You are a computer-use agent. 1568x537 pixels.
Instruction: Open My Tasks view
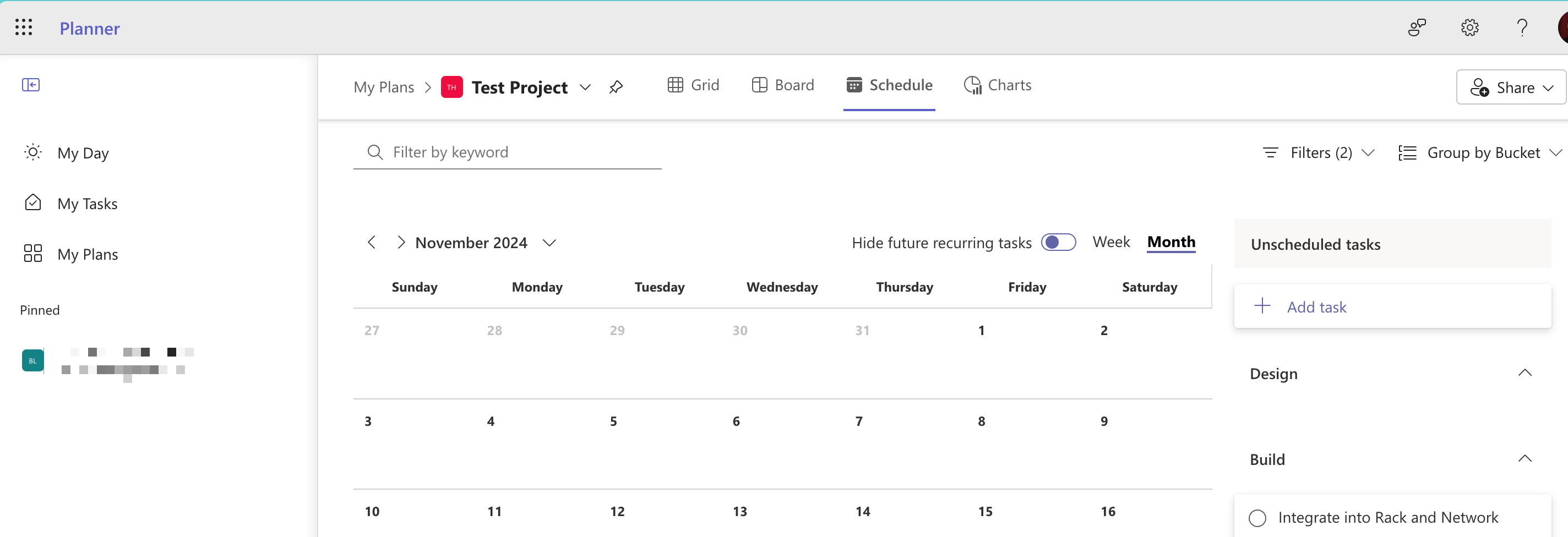[x=88, y=203]
